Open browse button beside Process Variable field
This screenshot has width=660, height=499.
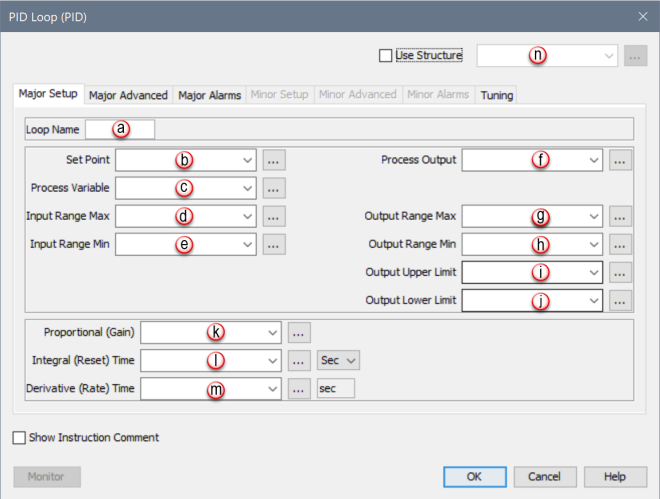[x=275, y=187]
